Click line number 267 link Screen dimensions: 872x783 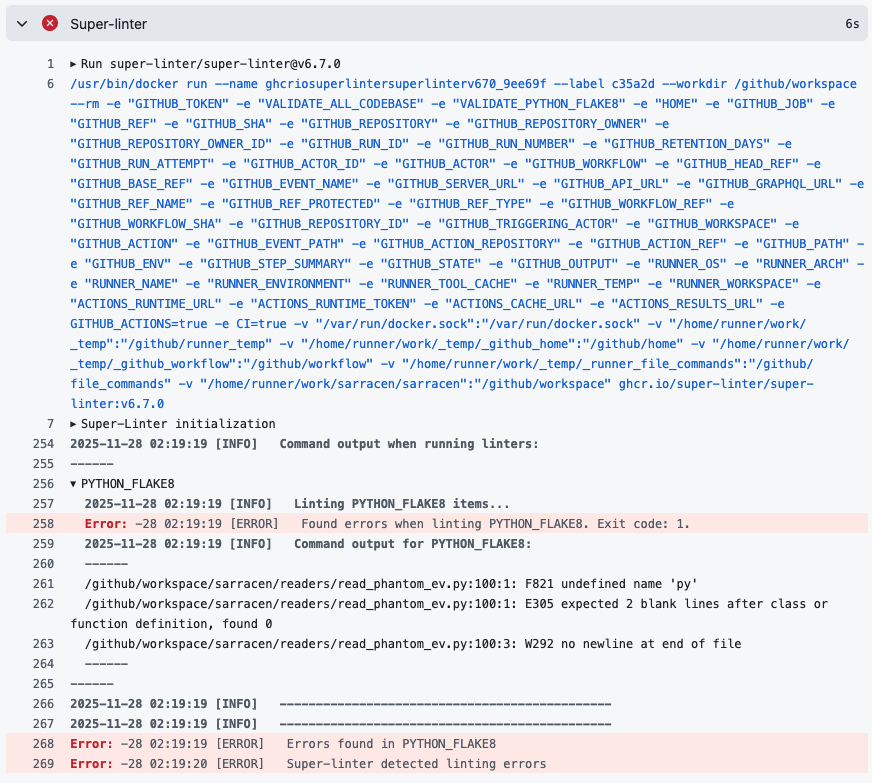click(x=43, y=725)
